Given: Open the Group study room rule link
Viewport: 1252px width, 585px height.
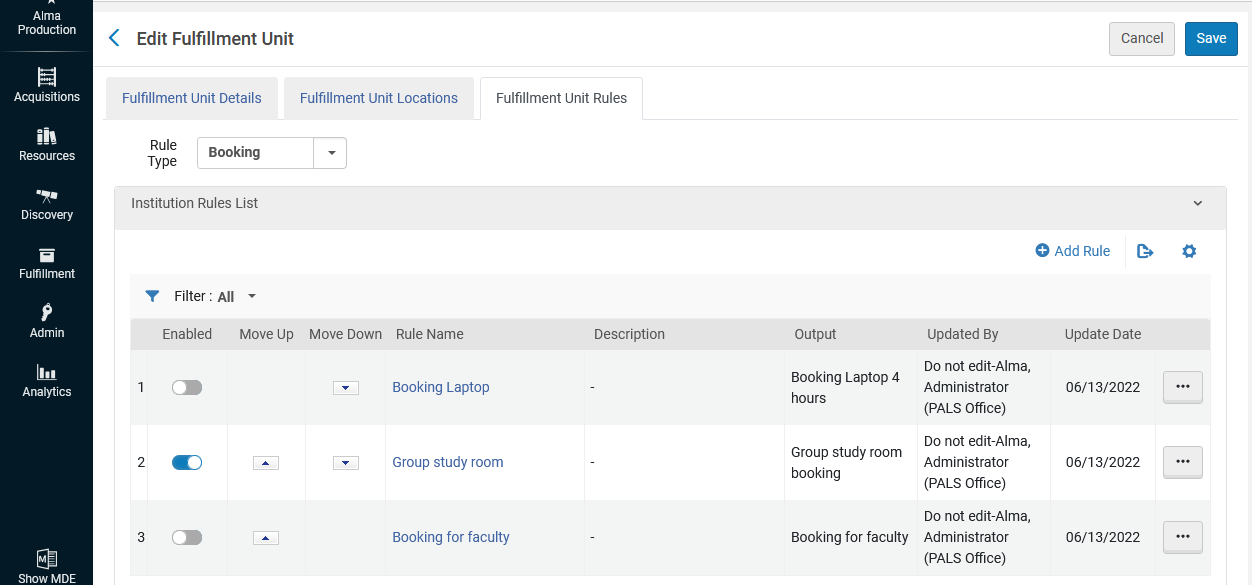Looking at the screenshot, I should coord(448,462).
